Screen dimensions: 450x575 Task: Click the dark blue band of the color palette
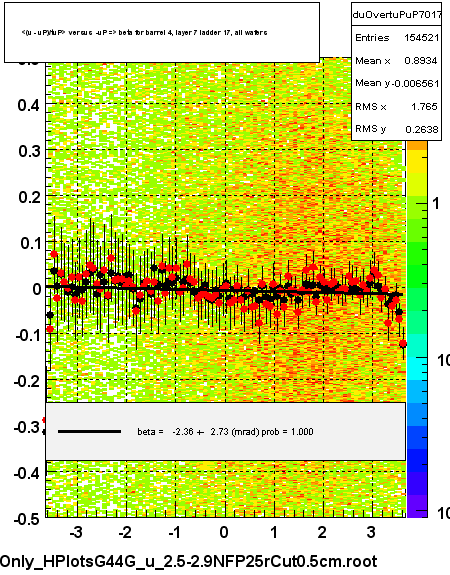click(x=417, y=461)
